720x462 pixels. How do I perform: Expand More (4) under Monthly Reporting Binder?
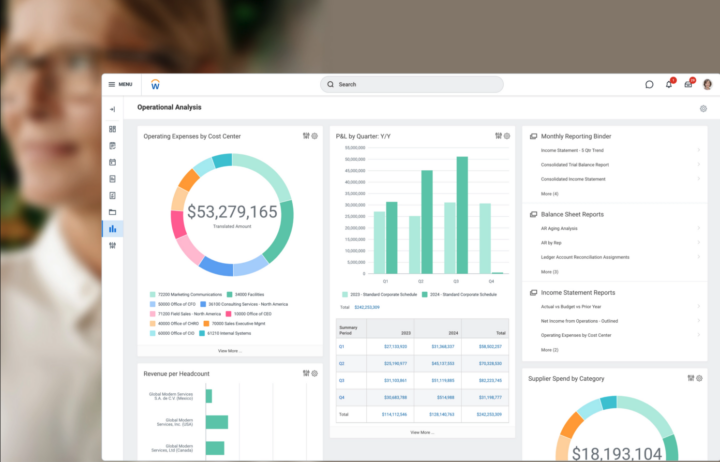[x=550, y=193]
